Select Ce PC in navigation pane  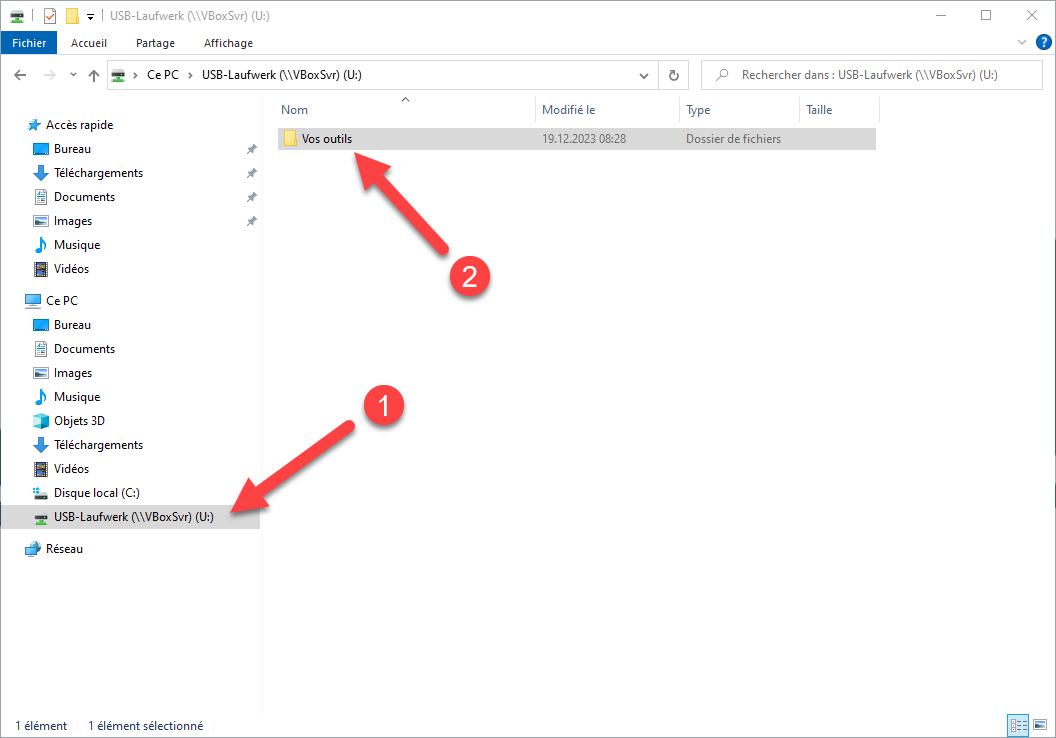pos(61,300)
